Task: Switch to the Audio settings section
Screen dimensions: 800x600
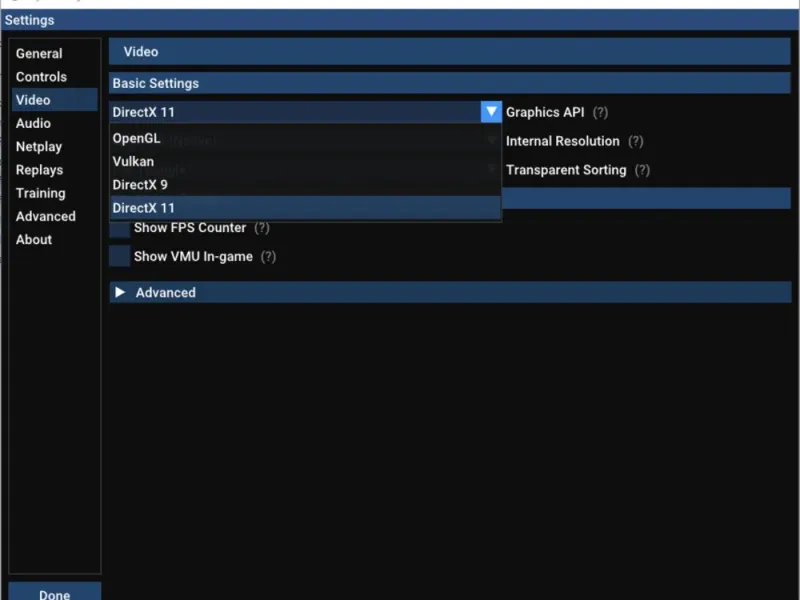Action: [x=54, y=123]
